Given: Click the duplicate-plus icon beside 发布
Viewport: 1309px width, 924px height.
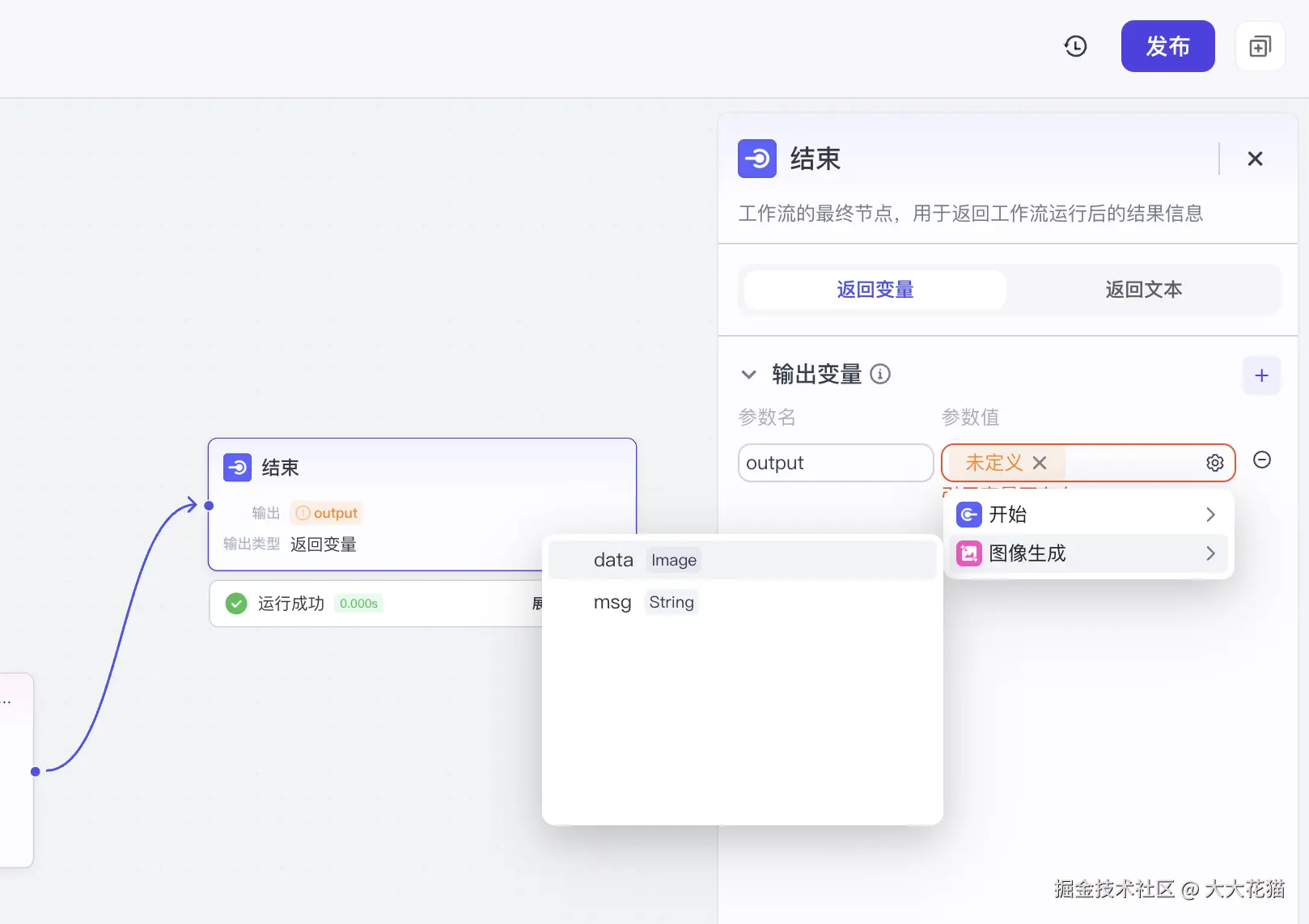Looking at the screenshot, I should (x=1260, y=46).
